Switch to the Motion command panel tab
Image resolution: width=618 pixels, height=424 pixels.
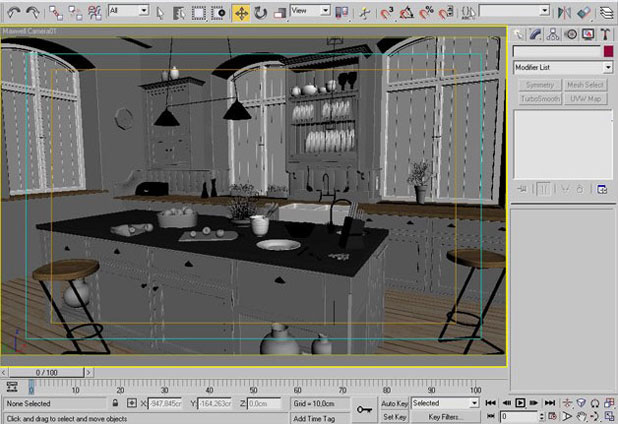tap(571, 34)
